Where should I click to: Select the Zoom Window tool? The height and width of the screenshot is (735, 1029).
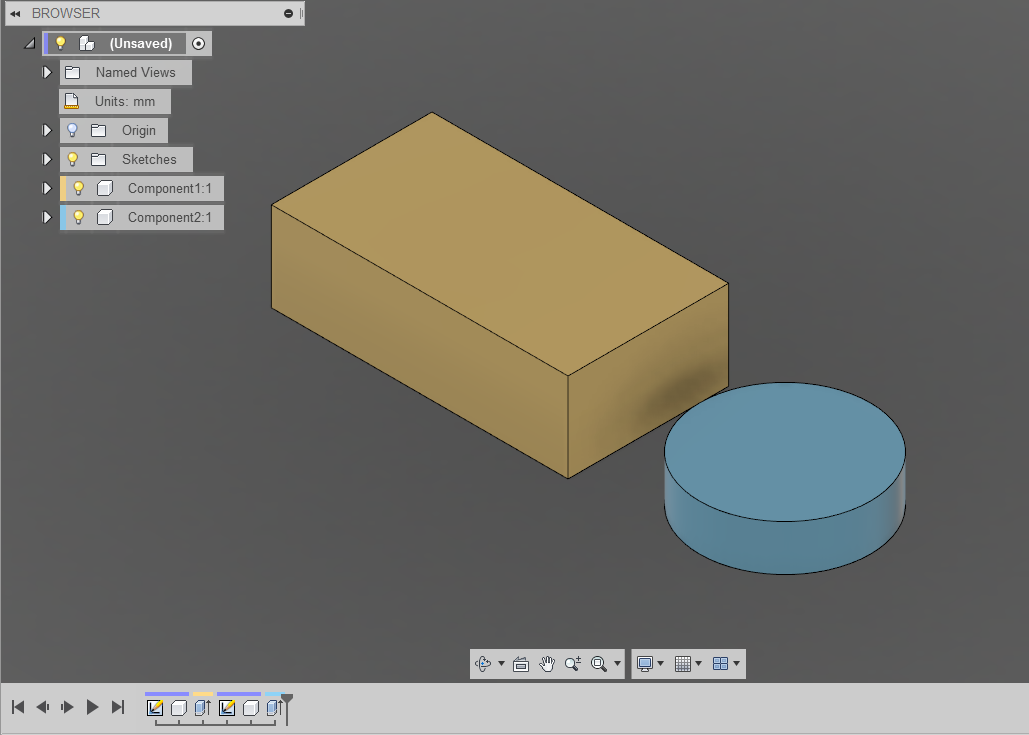599,663
